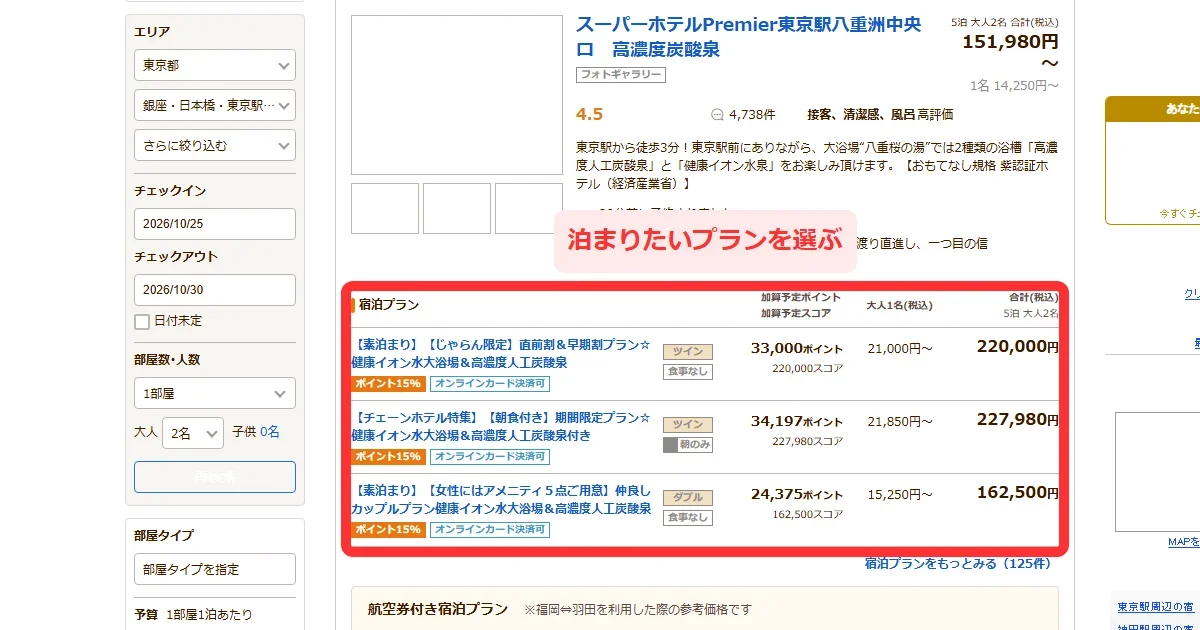This screenshot has width=1200, height=630.
Task: Click the 21,000円〜 per-adult price
Action: tap(900, 348)
